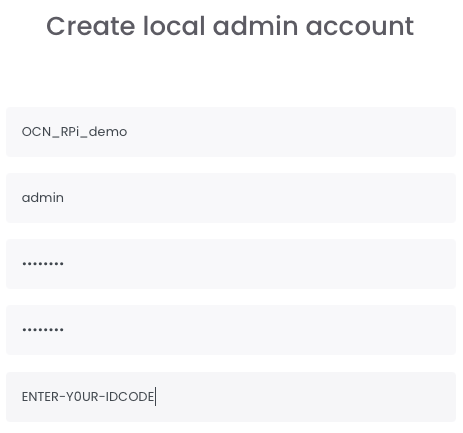The height and width of the screenshot is (433, 463).
Task: Focus the OCN_RPi_demo device name field
Action: (231, 132)
